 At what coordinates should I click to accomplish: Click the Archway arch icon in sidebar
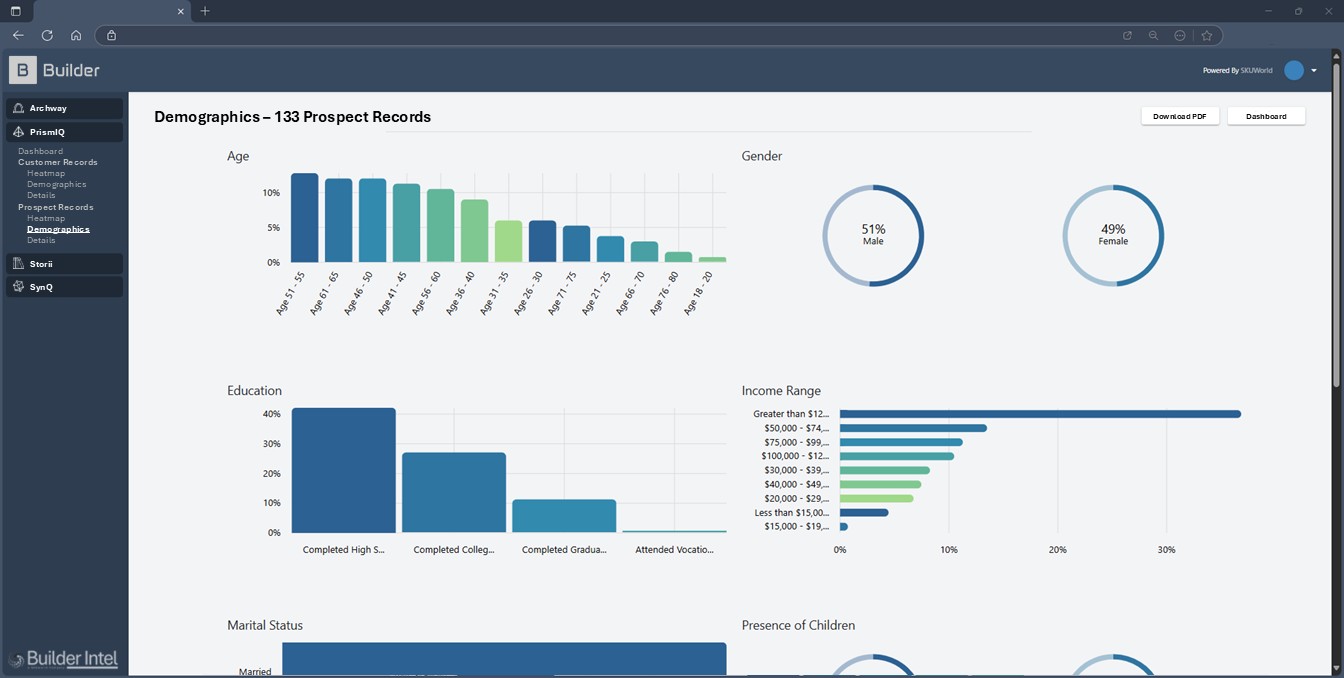pyautogui.click(x=18, y=108)
